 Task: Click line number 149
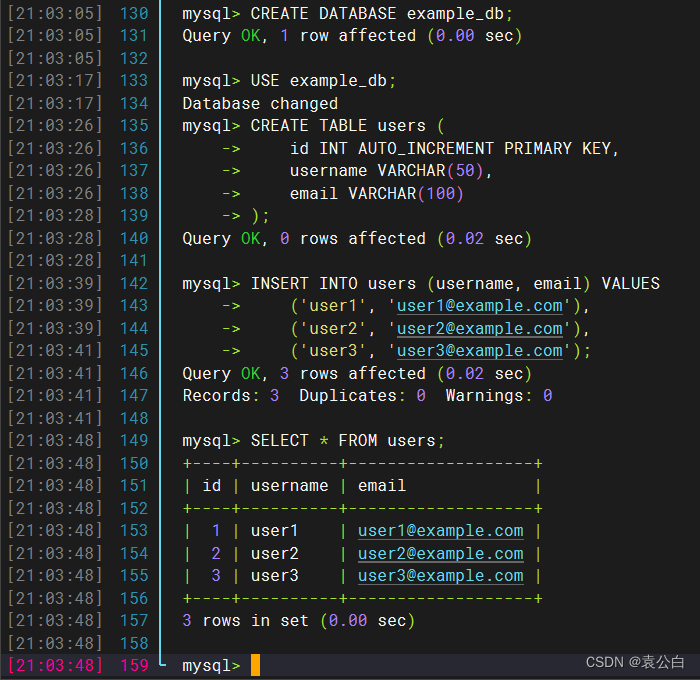[134, 441]
